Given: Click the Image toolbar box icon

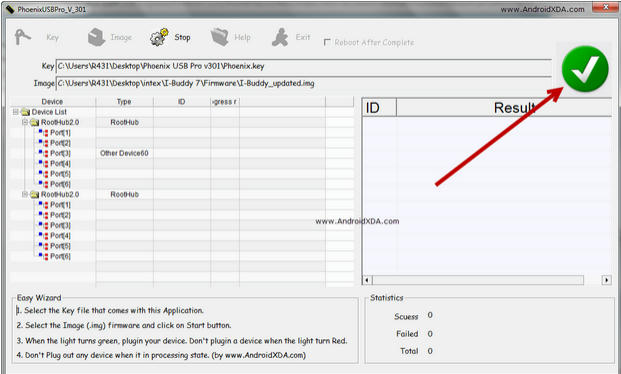Looking at the screenshot, I should coord(96,38).
